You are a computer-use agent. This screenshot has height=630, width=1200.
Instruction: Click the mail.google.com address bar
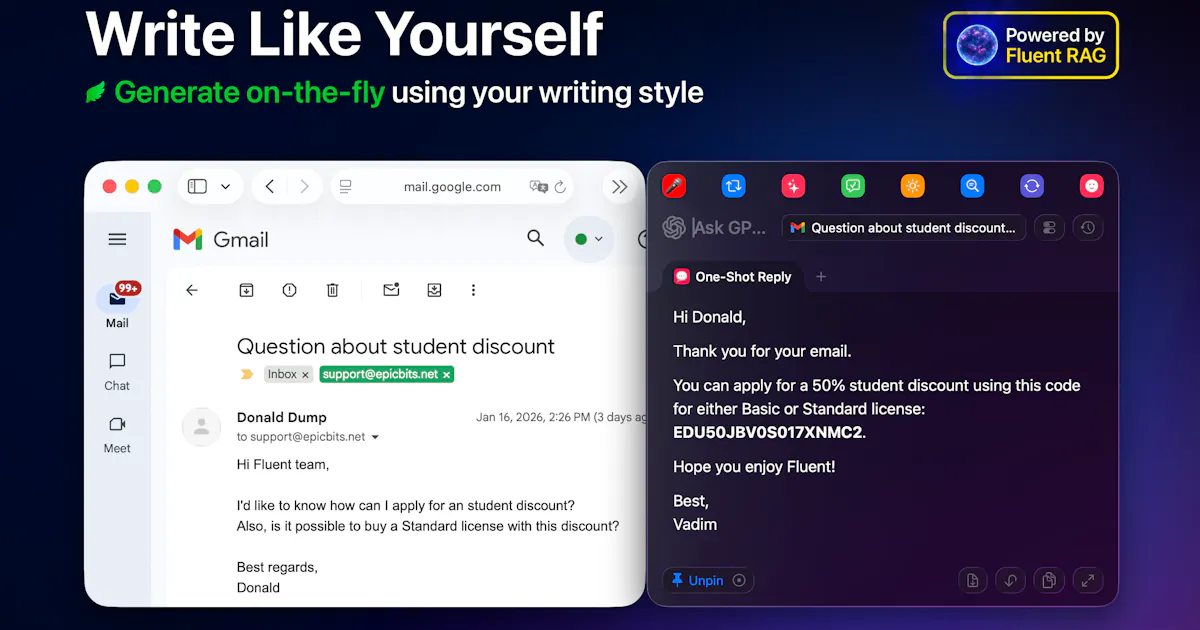[x=452, y=187]
